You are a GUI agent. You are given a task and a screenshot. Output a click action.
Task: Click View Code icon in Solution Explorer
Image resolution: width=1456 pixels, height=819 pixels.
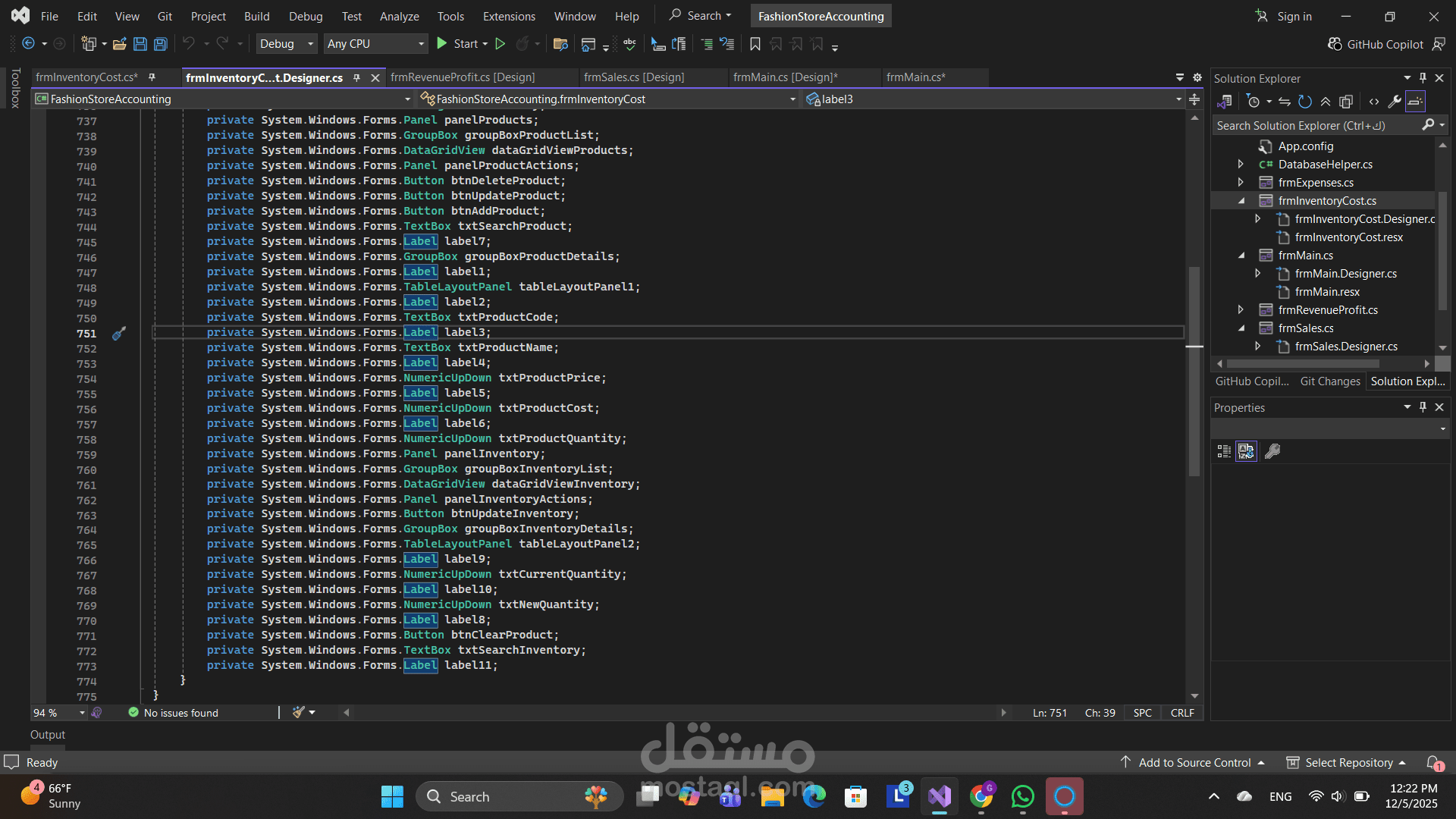[1373, 102]
